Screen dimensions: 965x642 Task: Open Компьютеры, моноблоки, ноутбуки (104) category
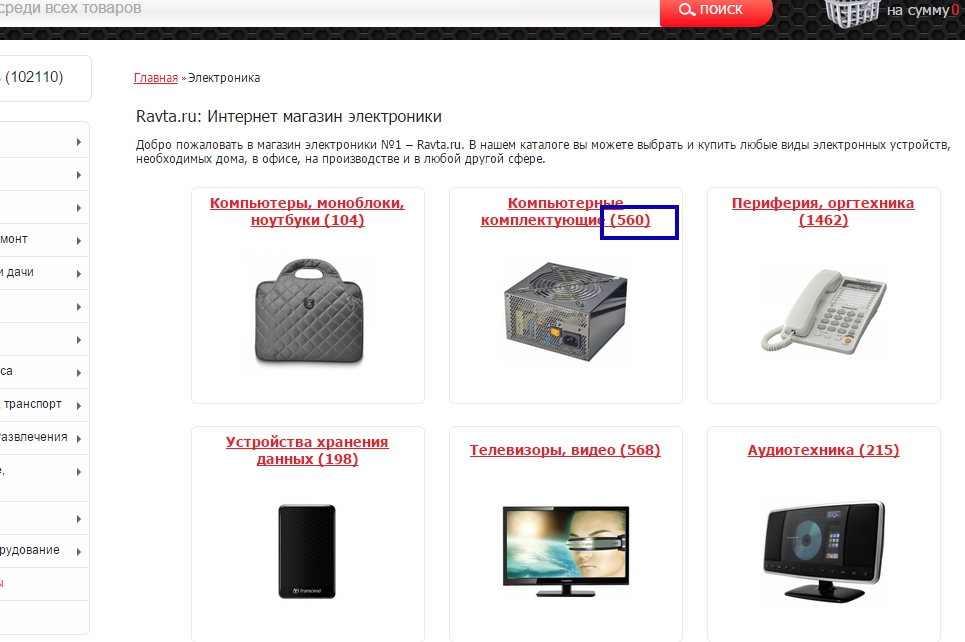pyautogui.click(x=307, y=211)
